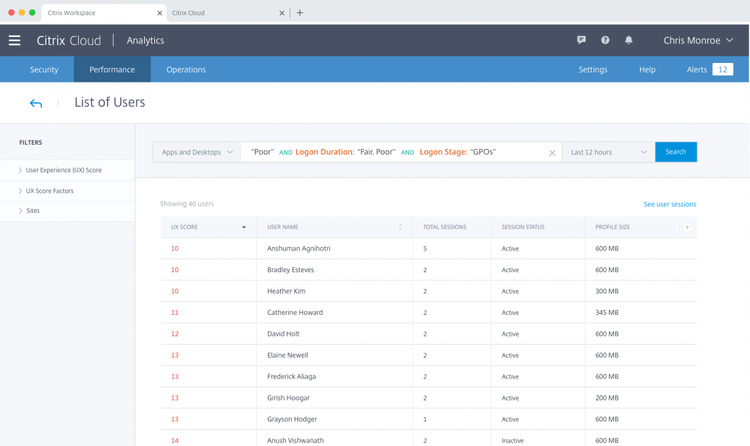This screenshot has width=750, height=446.
Task: Close the Citrix Workspace browser tab
Action: [x=159, y=13]
